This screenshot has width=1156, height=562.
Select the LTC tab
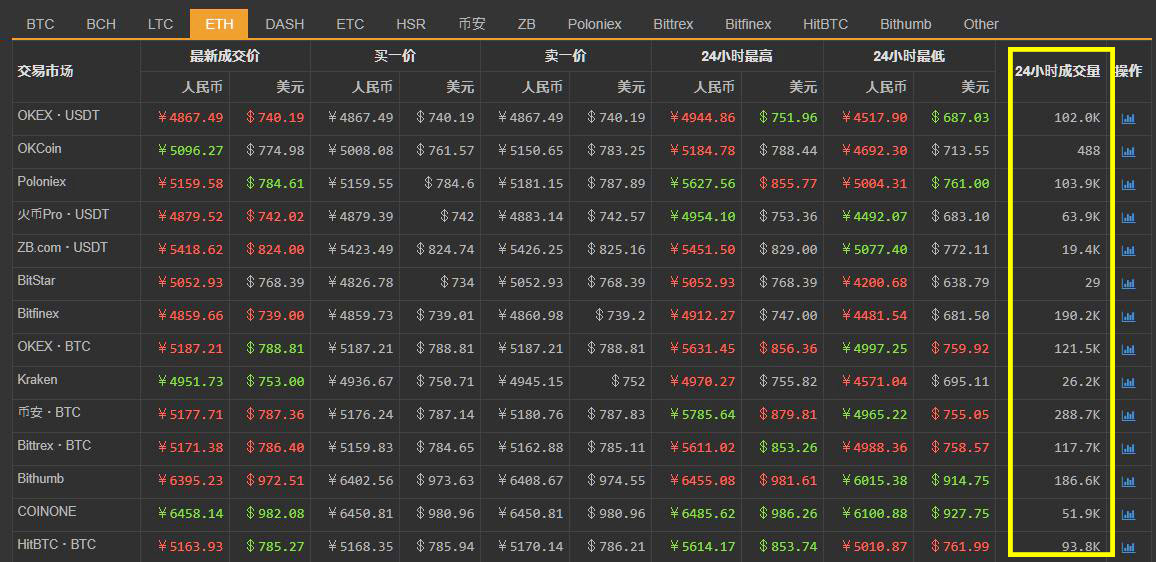coord(160,24)
